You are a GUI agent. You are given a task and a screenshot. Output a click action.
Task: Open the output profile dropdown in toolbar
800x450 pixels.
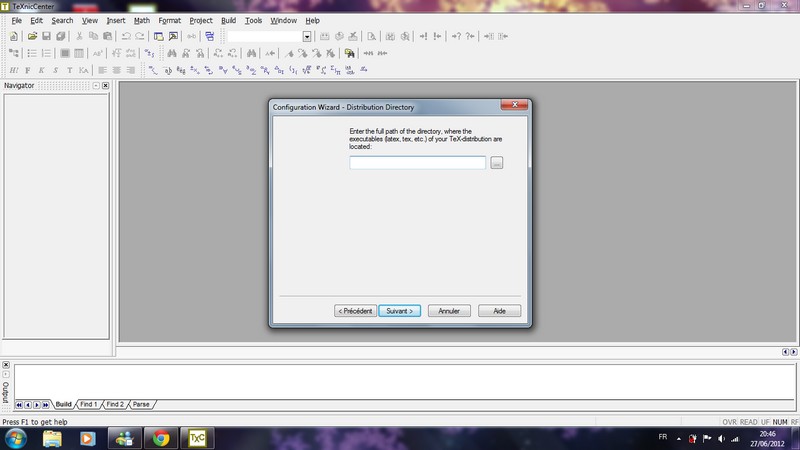(x=307, y=36)
